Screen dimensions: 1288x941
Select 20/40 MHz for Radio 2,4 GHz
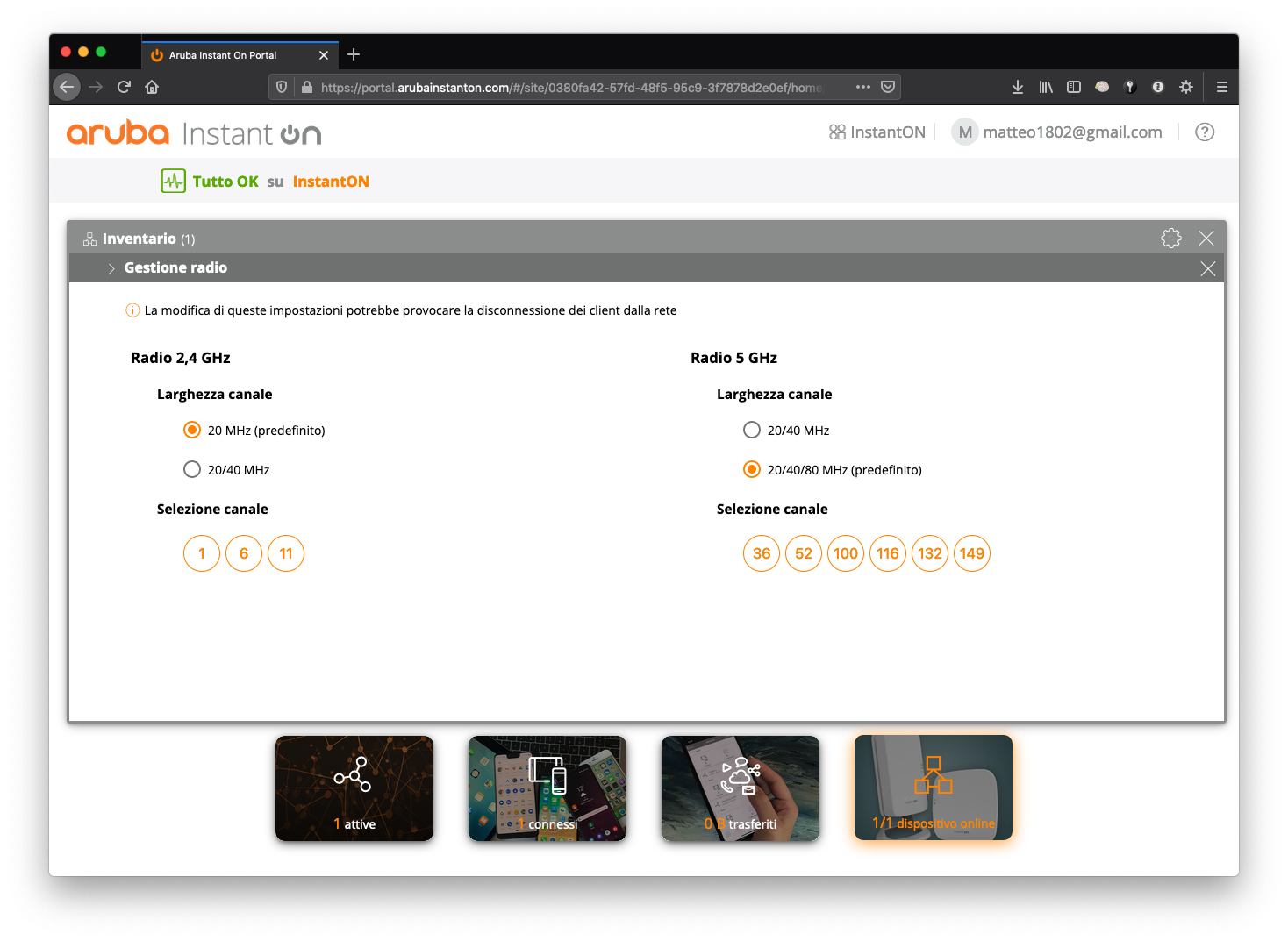pos(192,469)
